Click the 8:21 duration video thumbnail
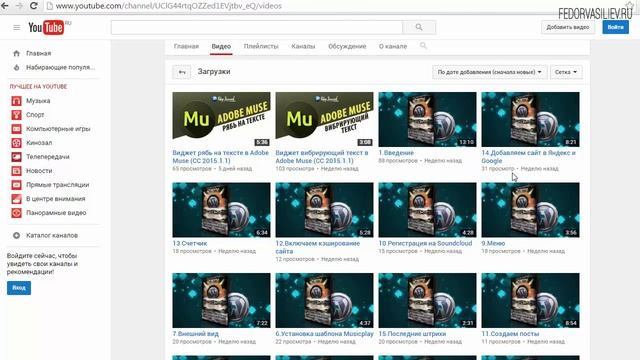Screen dimensions: 640x360 530,119
